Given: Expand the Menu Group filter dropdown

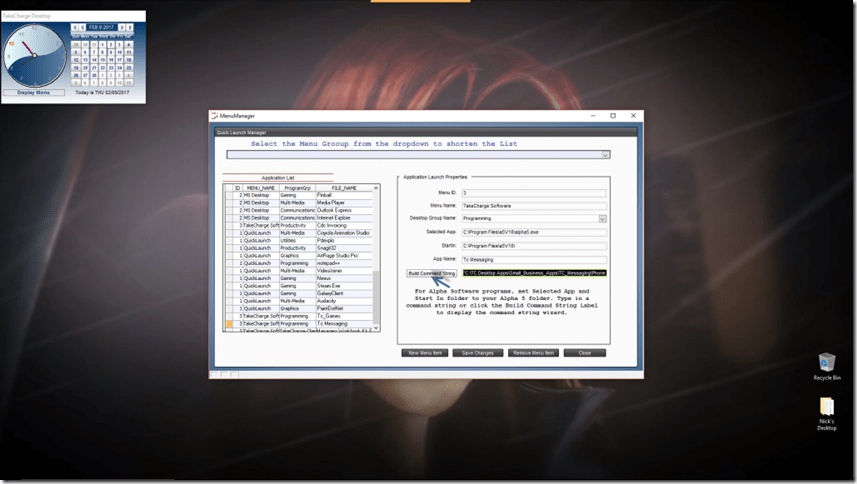Looking at the screenshot, I should point(605,155).
